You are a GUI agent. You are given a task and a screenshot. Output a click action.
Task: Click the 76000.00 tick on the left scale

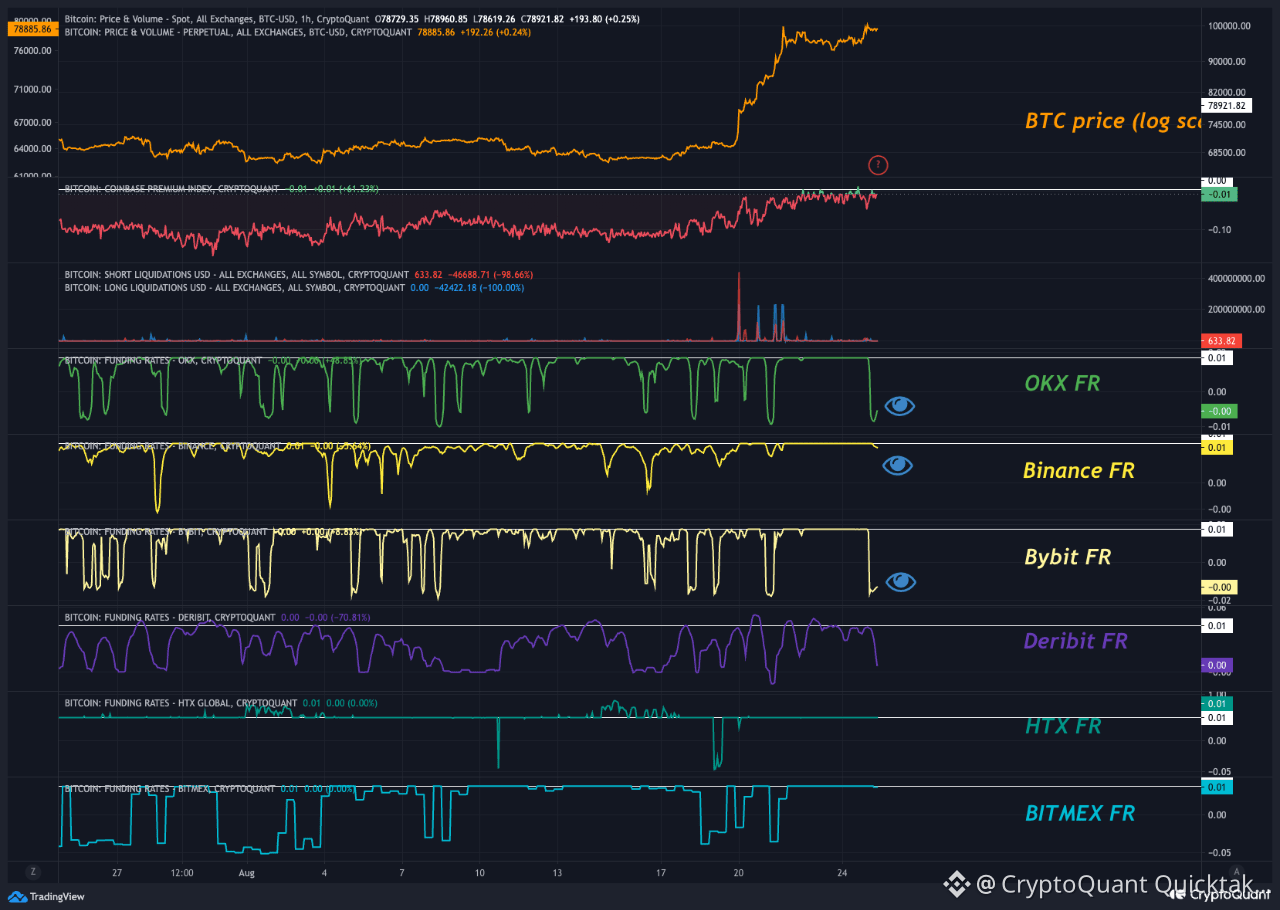pos(33,50)
